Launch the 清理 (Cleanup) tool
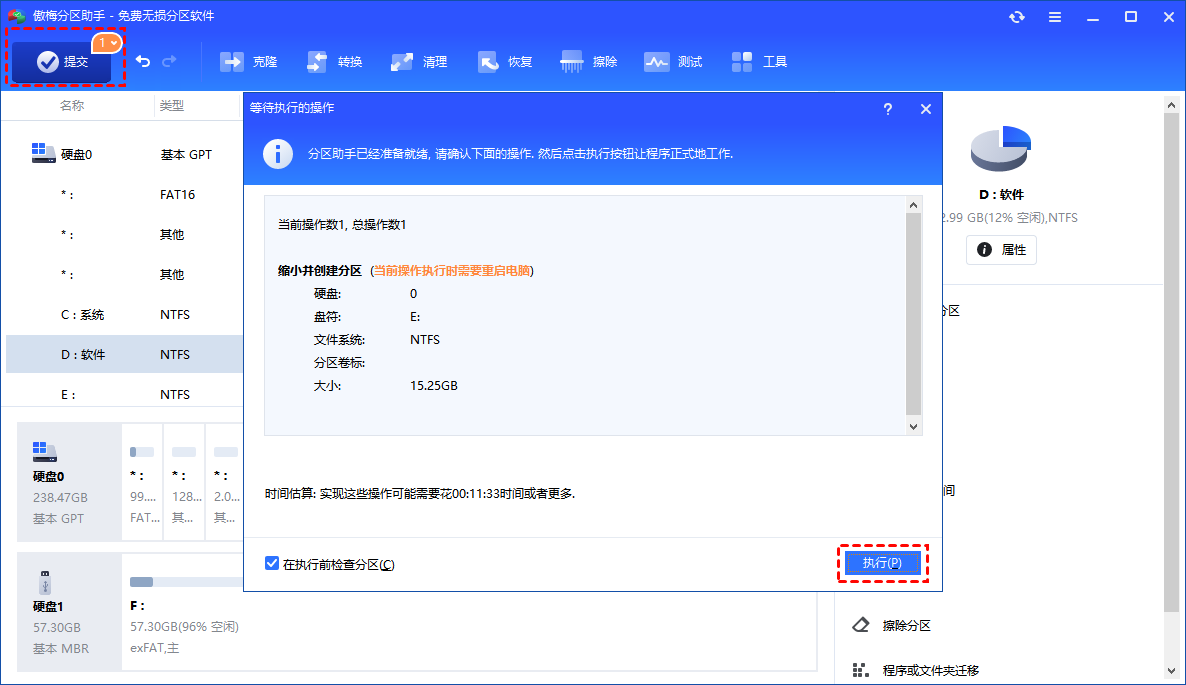Viewport: 1186px width, 685px height. [x=419, y=61]
